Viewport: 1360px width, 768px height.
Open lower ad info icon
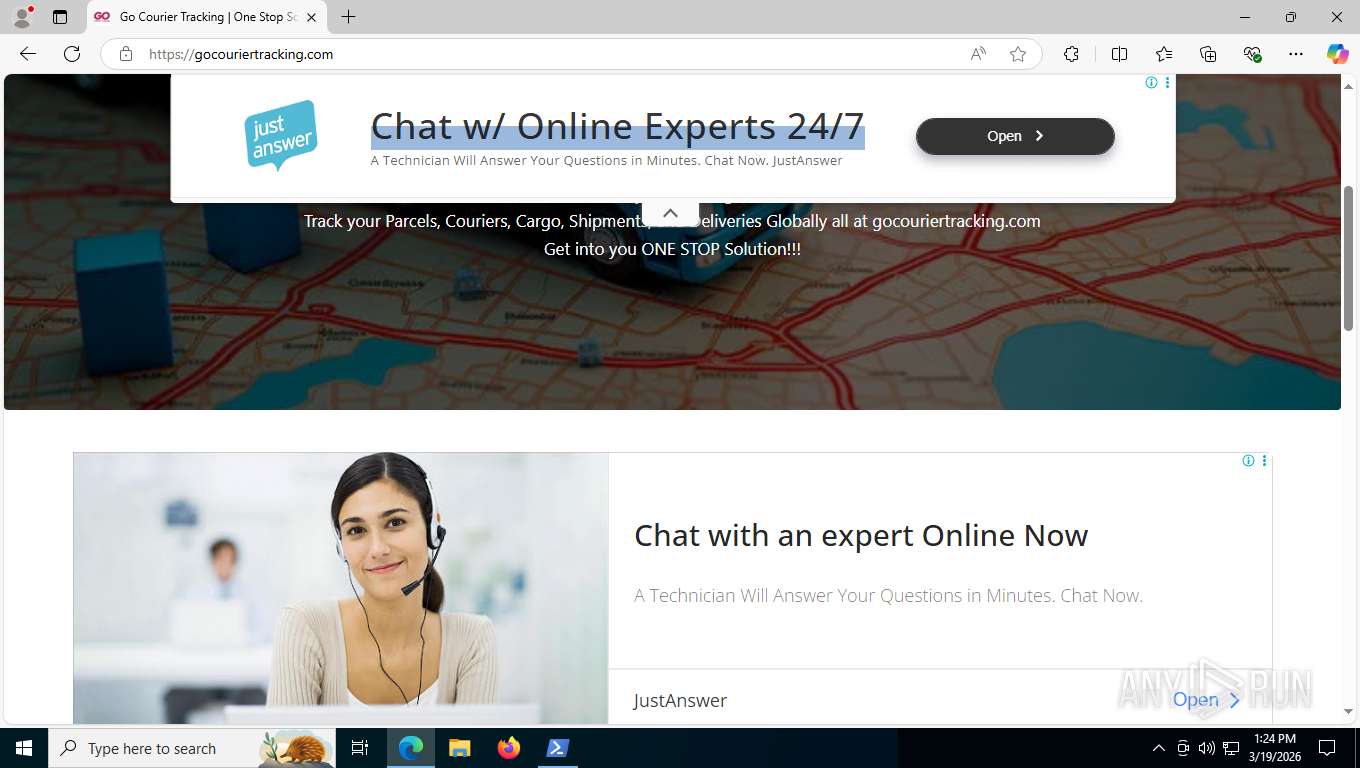1248,461
